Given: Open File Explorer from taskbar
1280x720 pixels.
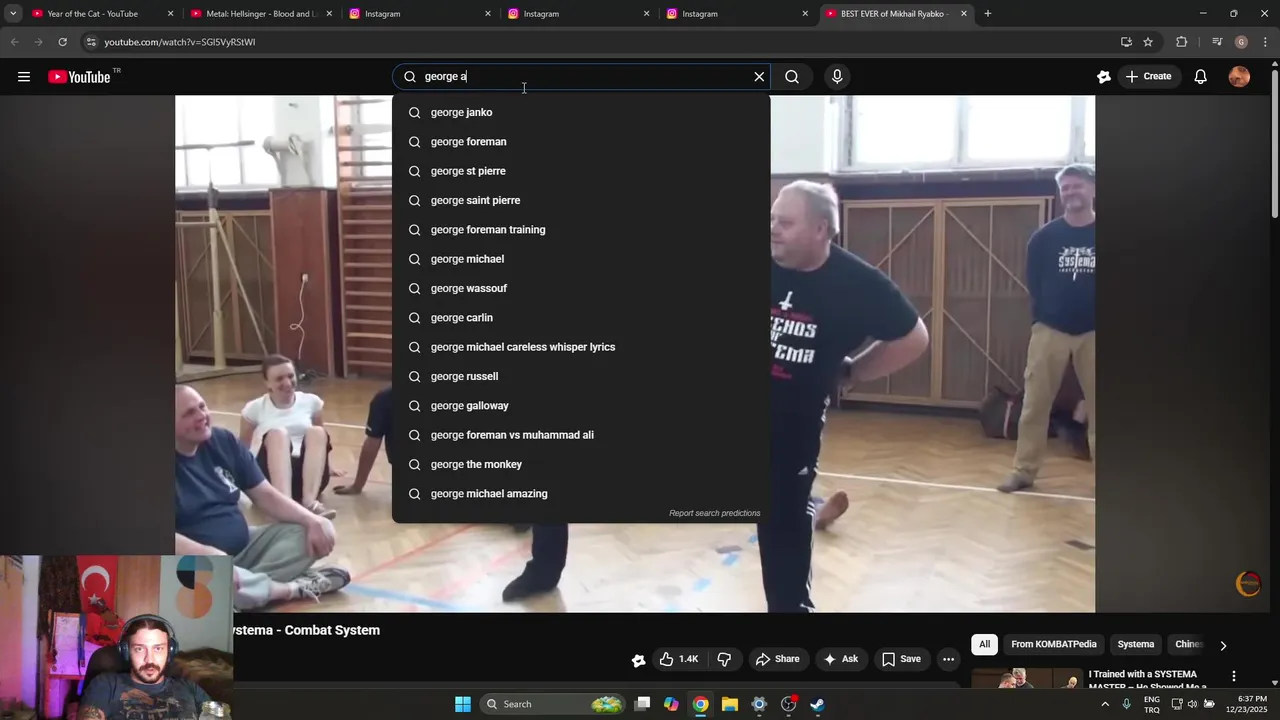Looking at the screenshot, I should (x=729, y=704).
